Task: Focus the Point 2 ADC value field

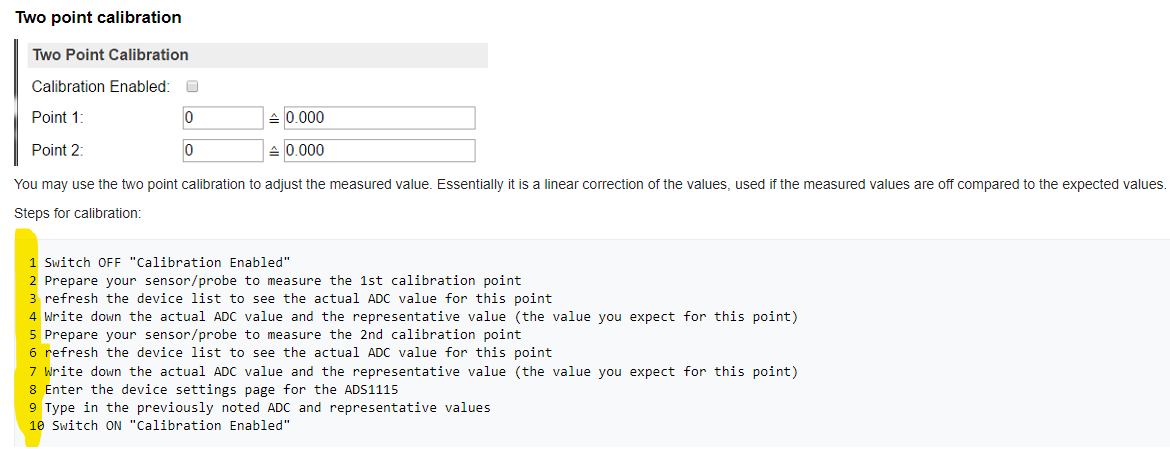Action: (x=223, y=151)
